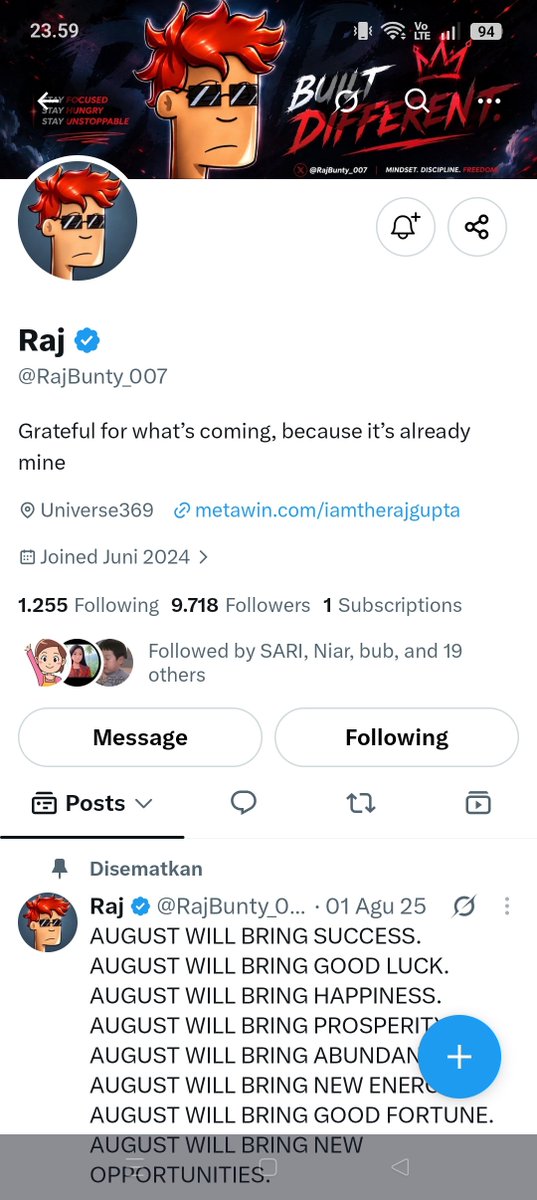Tap the blue compose plus button
This screenshot has height=1200, width=537.
pos(459,1057)
